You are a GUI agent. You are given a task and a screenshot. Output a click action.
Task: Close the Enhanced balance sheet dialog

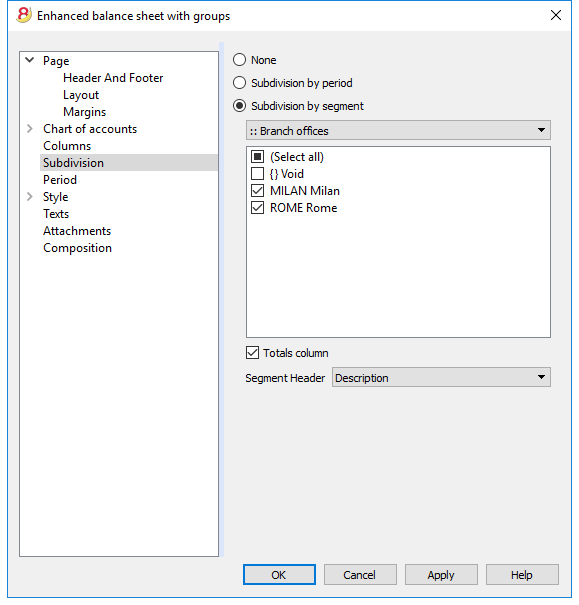[x=555, y=15]
